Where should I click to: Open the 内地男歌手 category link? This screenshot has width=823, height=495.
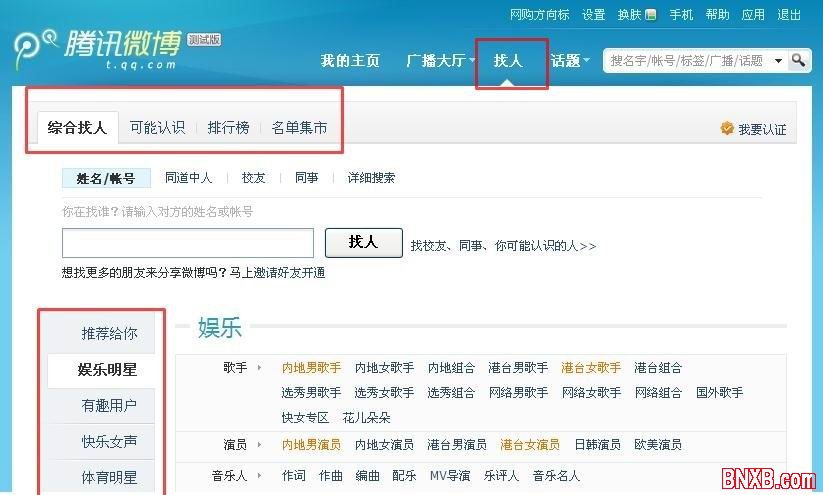click(311, 368)
